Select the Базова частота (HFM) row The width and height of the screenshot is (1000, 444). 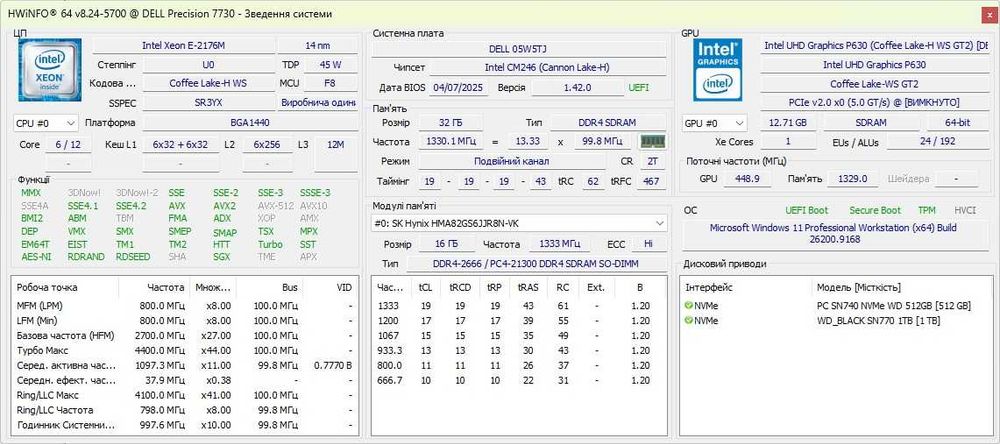185,336
